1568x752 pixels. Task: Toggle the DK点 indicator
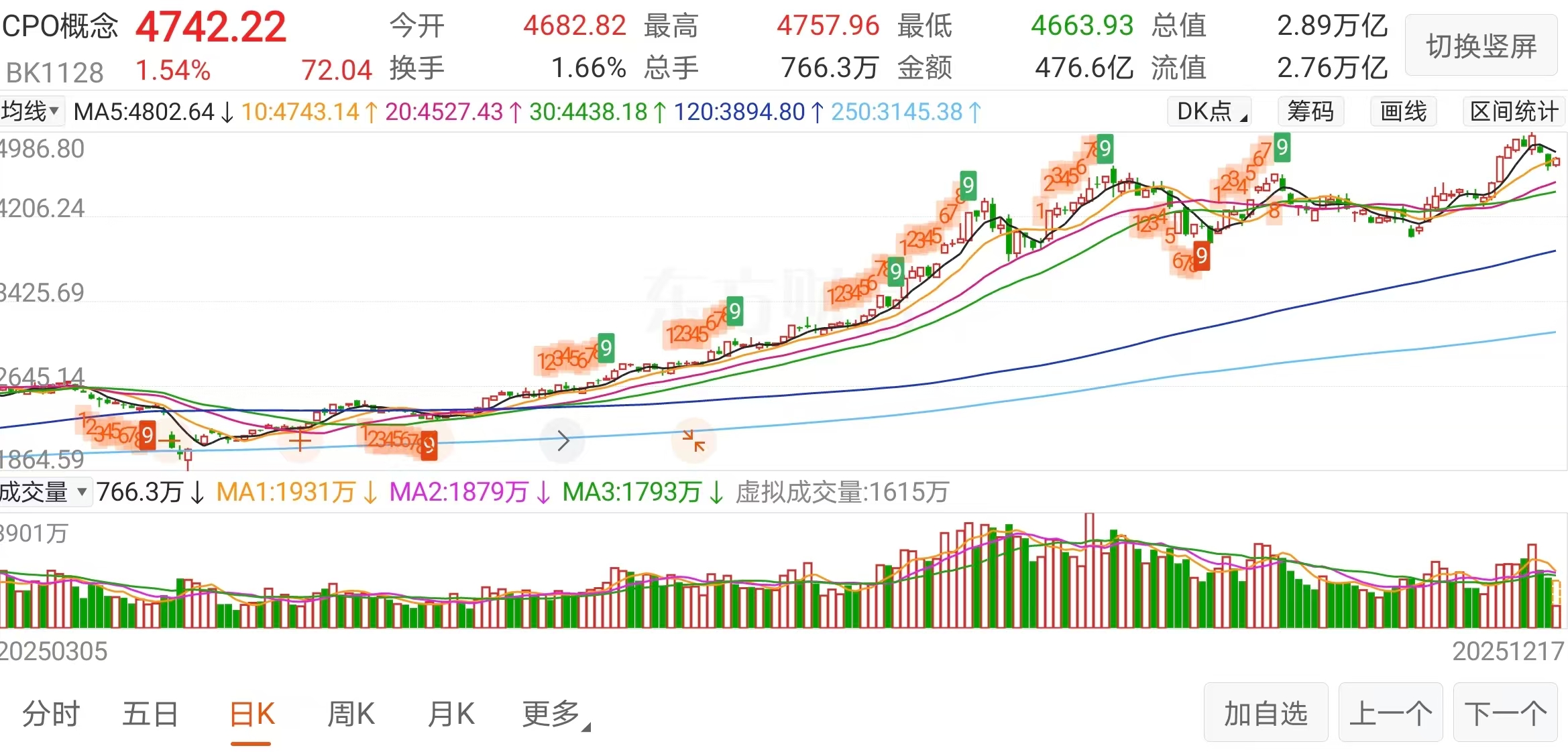click(1211, 111)
